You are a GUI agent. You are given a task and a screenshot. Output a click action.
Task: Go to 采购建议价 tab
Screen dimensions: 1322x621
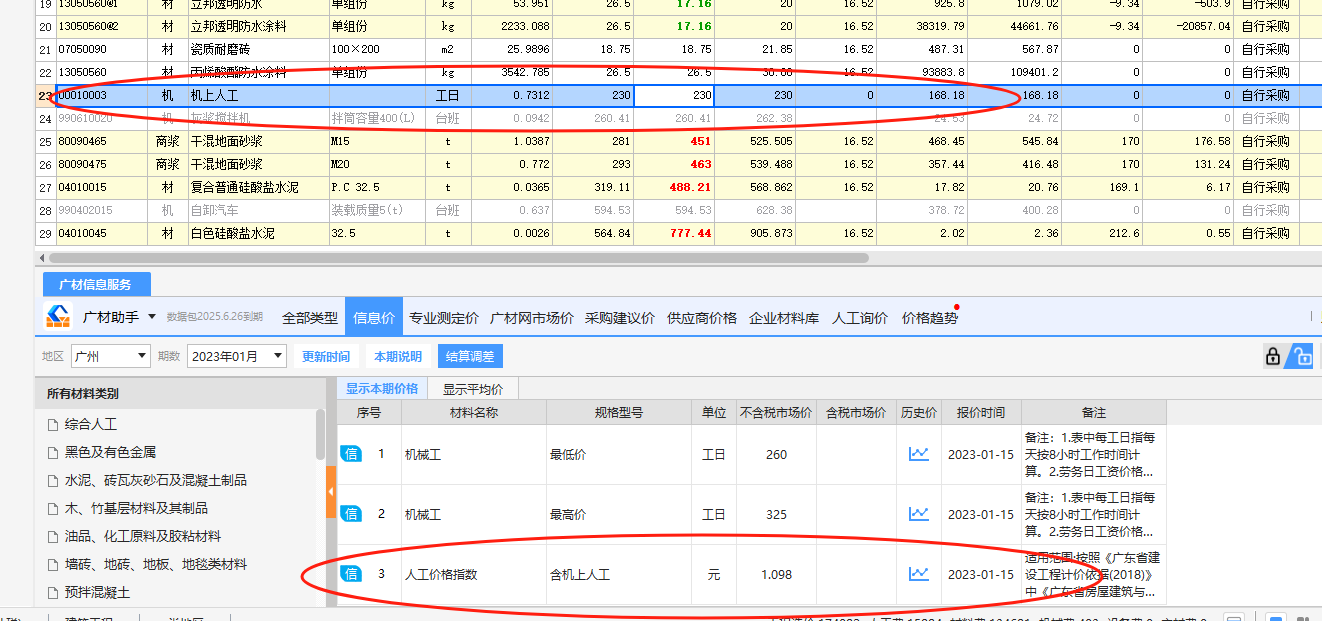tap(620, 318)
